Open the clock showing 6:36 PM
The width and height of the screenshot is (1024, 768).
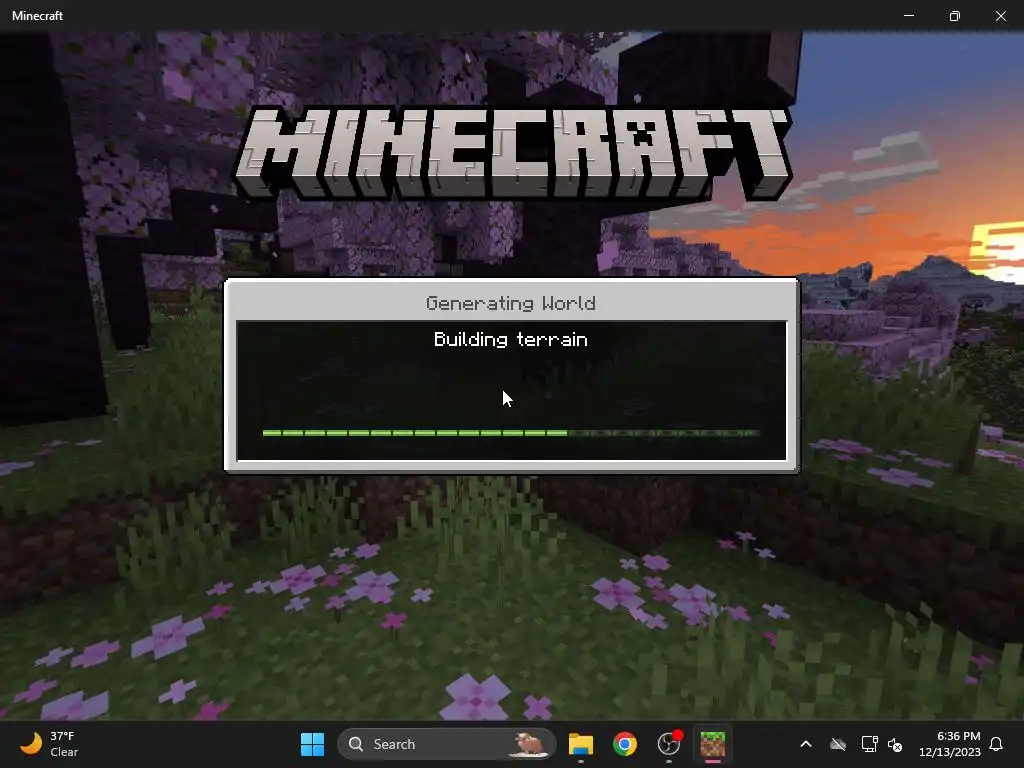(950, 744)
